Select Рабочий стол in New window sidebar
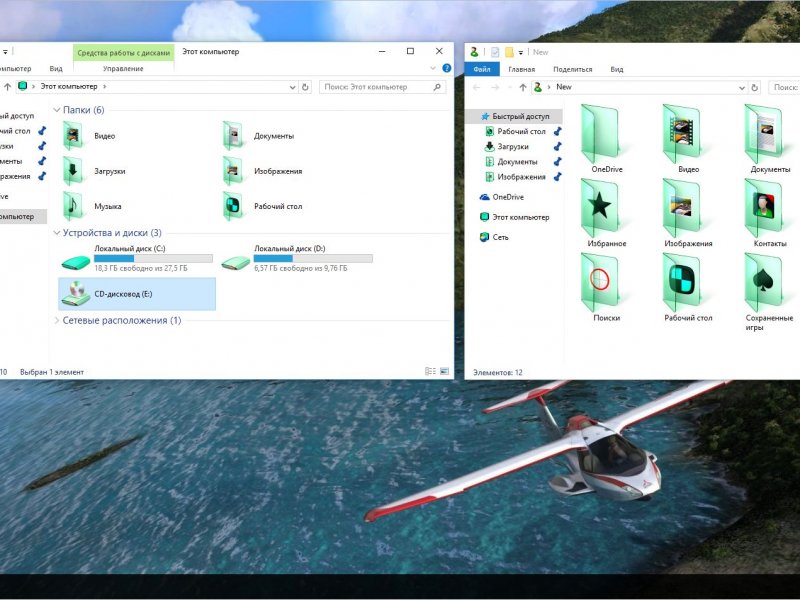The width and height of the screenshot is (800, 600). point(515,131)
